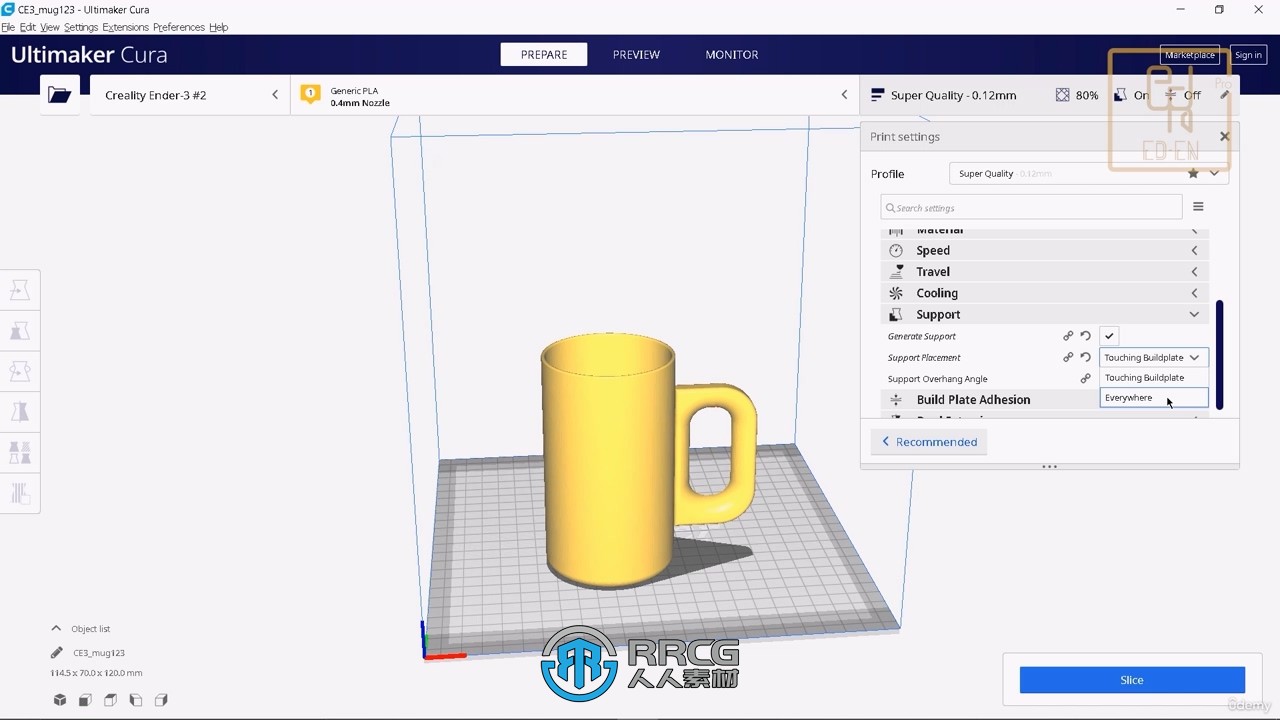Select the Per Model Settings tool

[20, 453]
